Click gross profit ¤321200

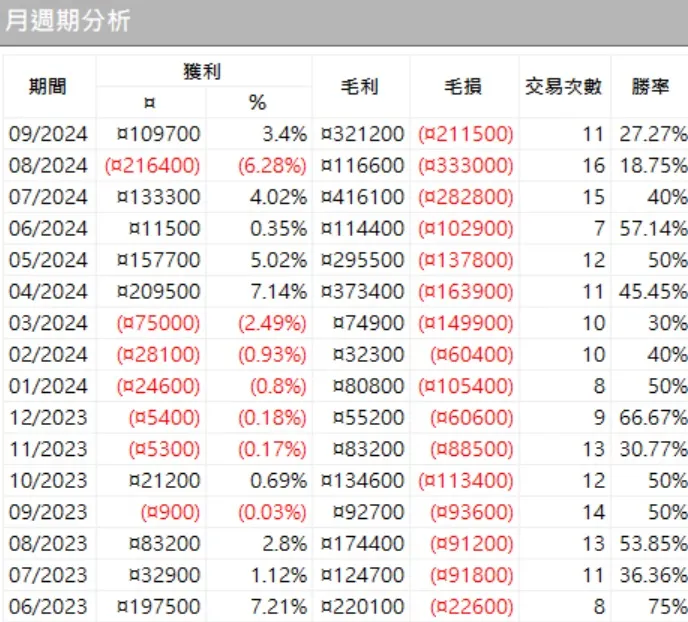(x=362, y=134)
